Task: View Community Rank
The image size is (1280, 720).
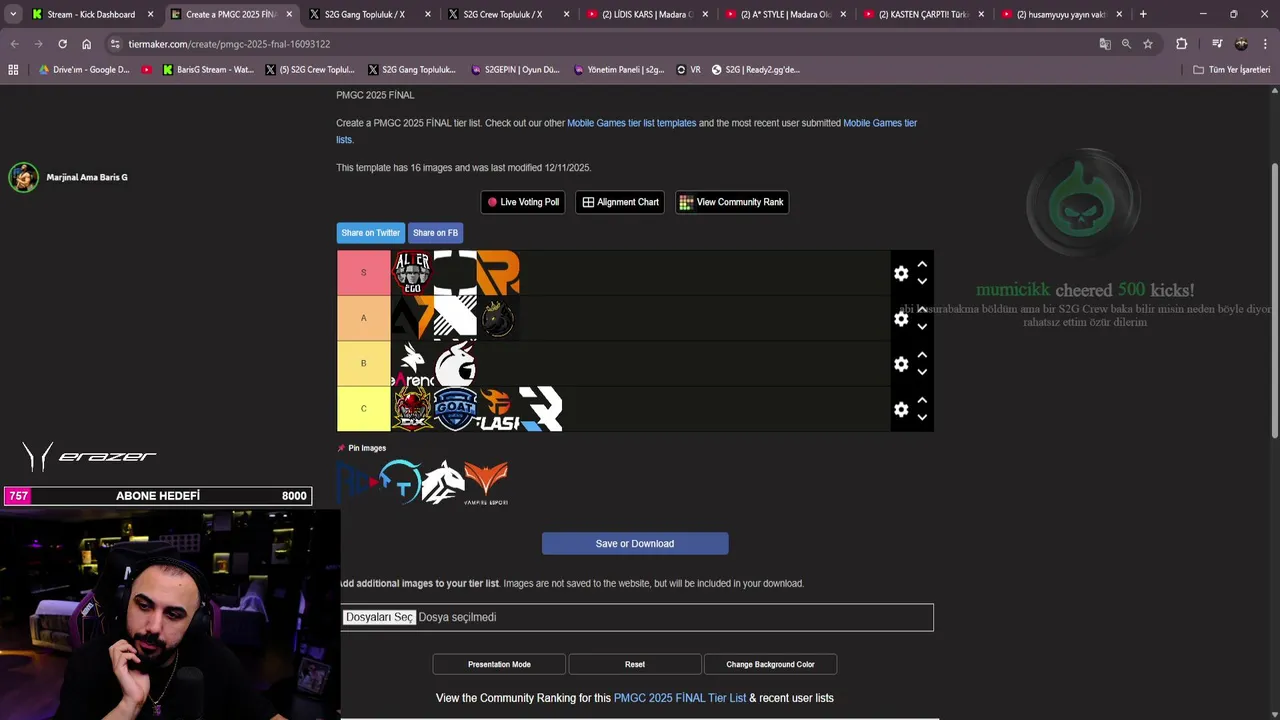Action: pos(732,202)
